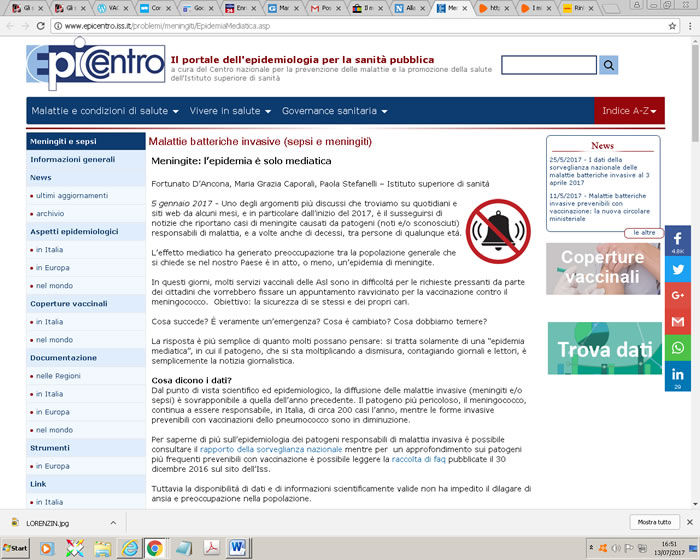
Task: Expand the Malattie e condizioni di salute menu
Action: [x=105, y=111]
